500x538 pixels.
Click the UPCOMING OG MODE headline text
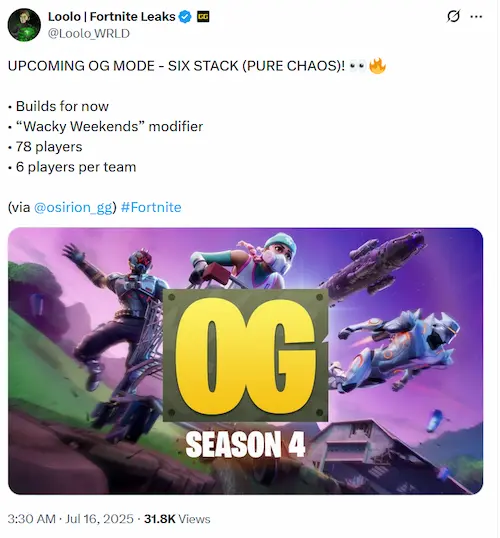176,66
